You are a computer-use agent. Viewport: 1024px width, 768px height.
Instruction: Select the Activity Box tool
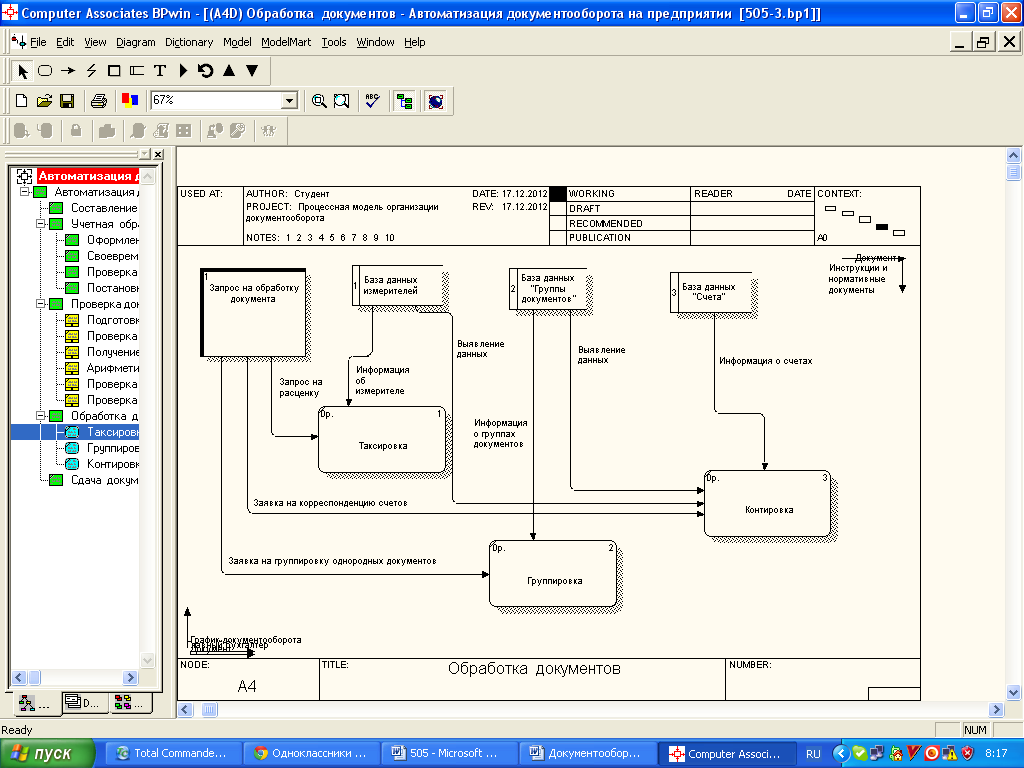click(x=45, y=71)
